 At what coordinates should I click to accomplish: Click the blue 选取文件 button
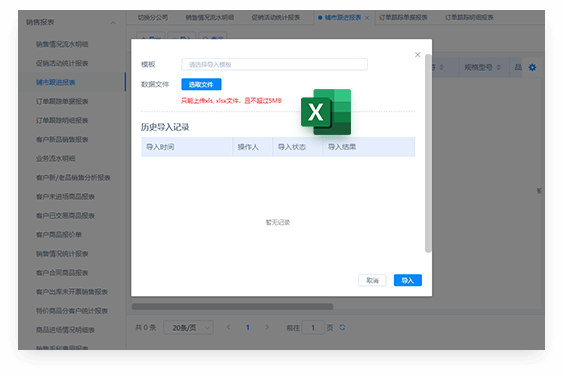(201, 84)
